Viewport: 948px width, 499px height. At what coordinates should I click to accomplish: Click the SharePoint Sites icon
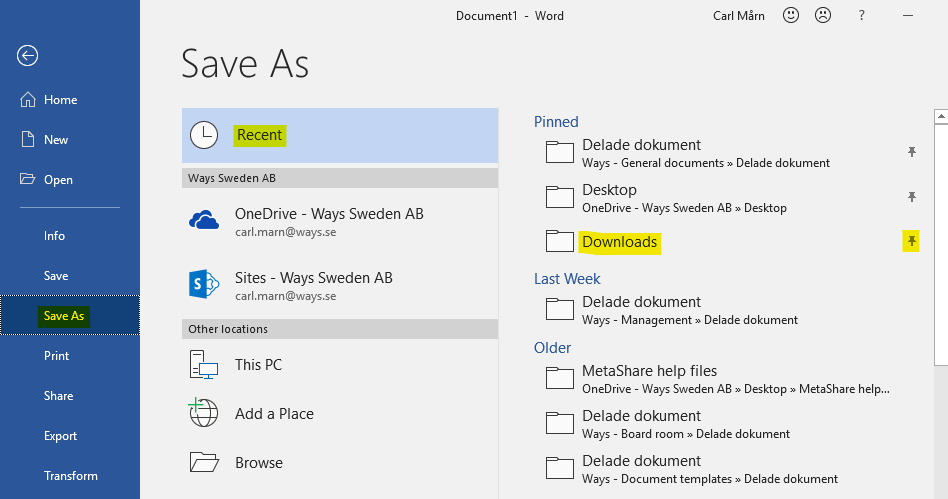tap(204, 284)
